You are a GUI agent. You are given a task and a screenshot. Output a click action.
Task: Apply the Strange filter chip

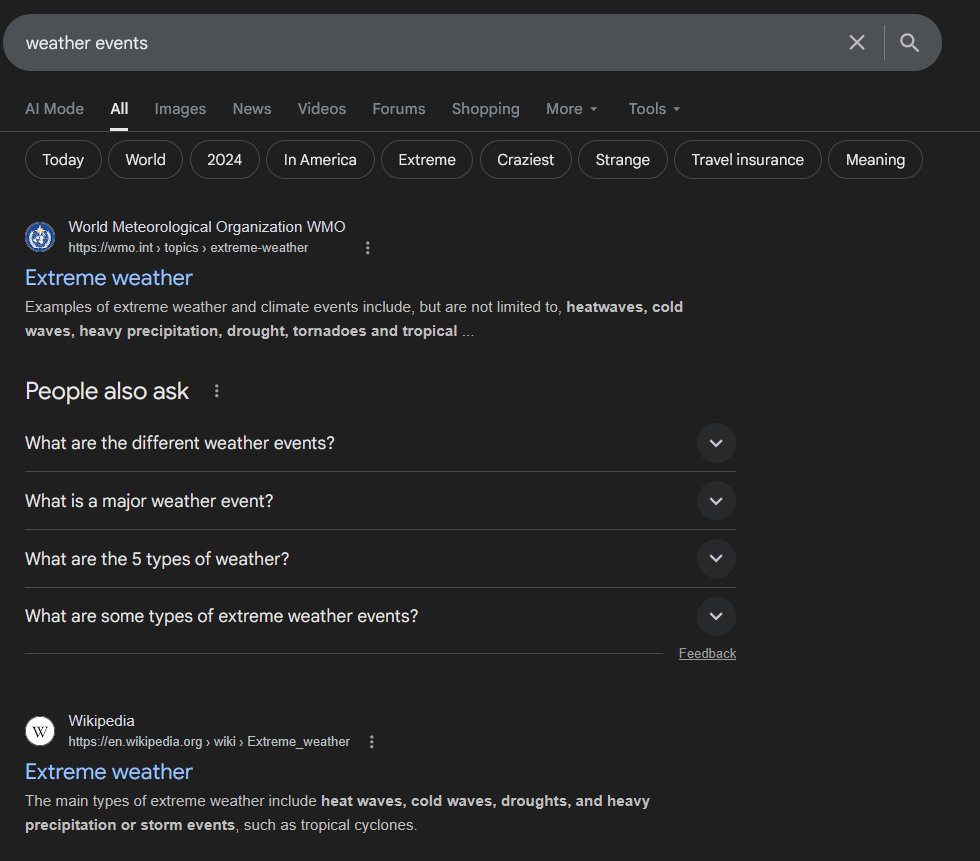tap(622, 160)
